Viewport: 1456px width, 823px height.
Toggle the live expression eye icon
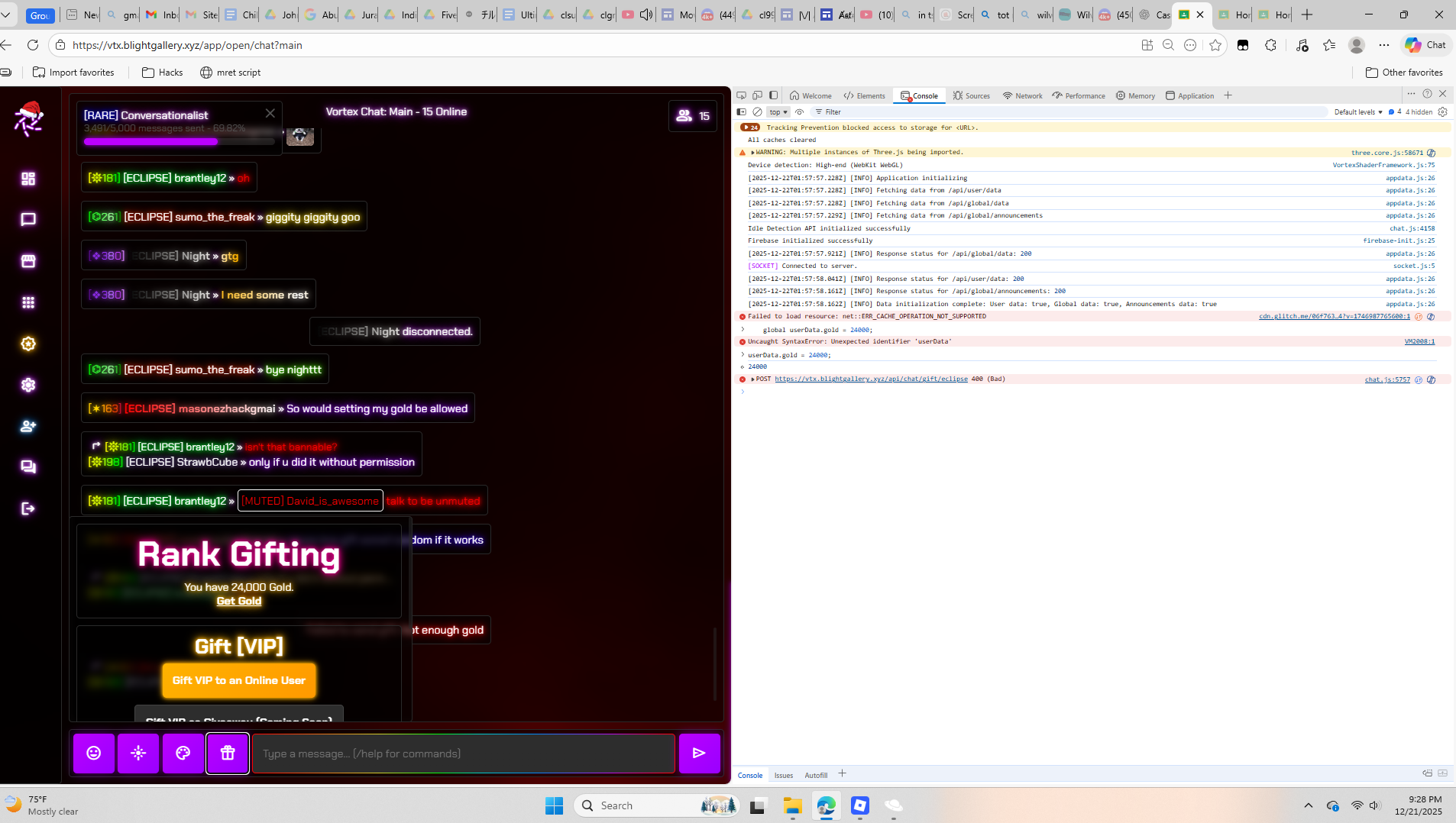coord(799,112)
